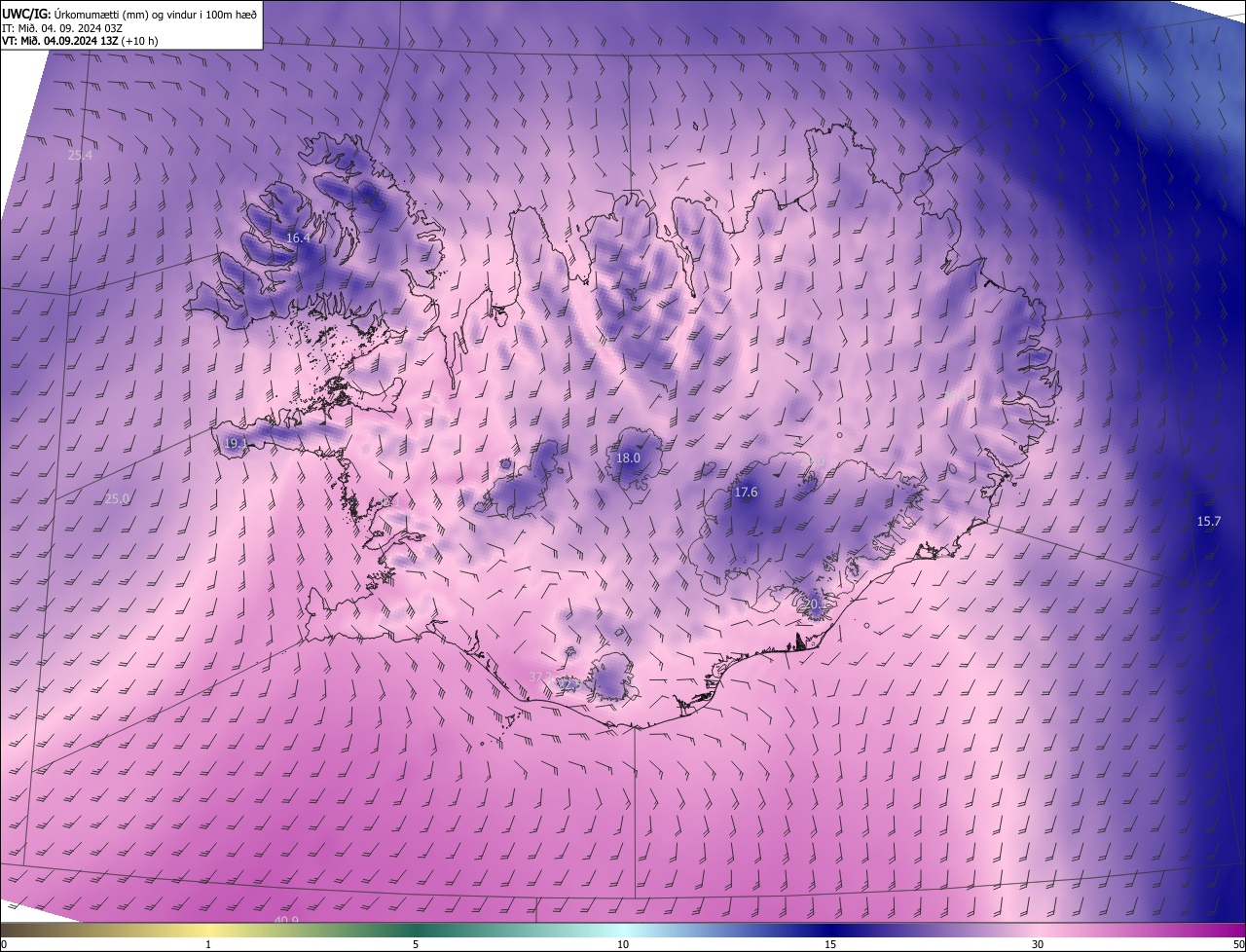This screenshot has width=1246, height=952.
Task: Click the 50 label on the colour scale
Action: tap(1238, 944)
